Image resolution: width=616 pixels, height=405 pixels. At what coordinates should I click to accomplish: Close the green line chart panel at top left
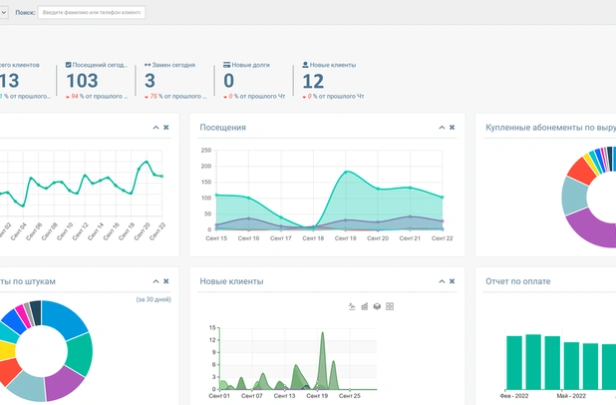(x=167, y=128)
